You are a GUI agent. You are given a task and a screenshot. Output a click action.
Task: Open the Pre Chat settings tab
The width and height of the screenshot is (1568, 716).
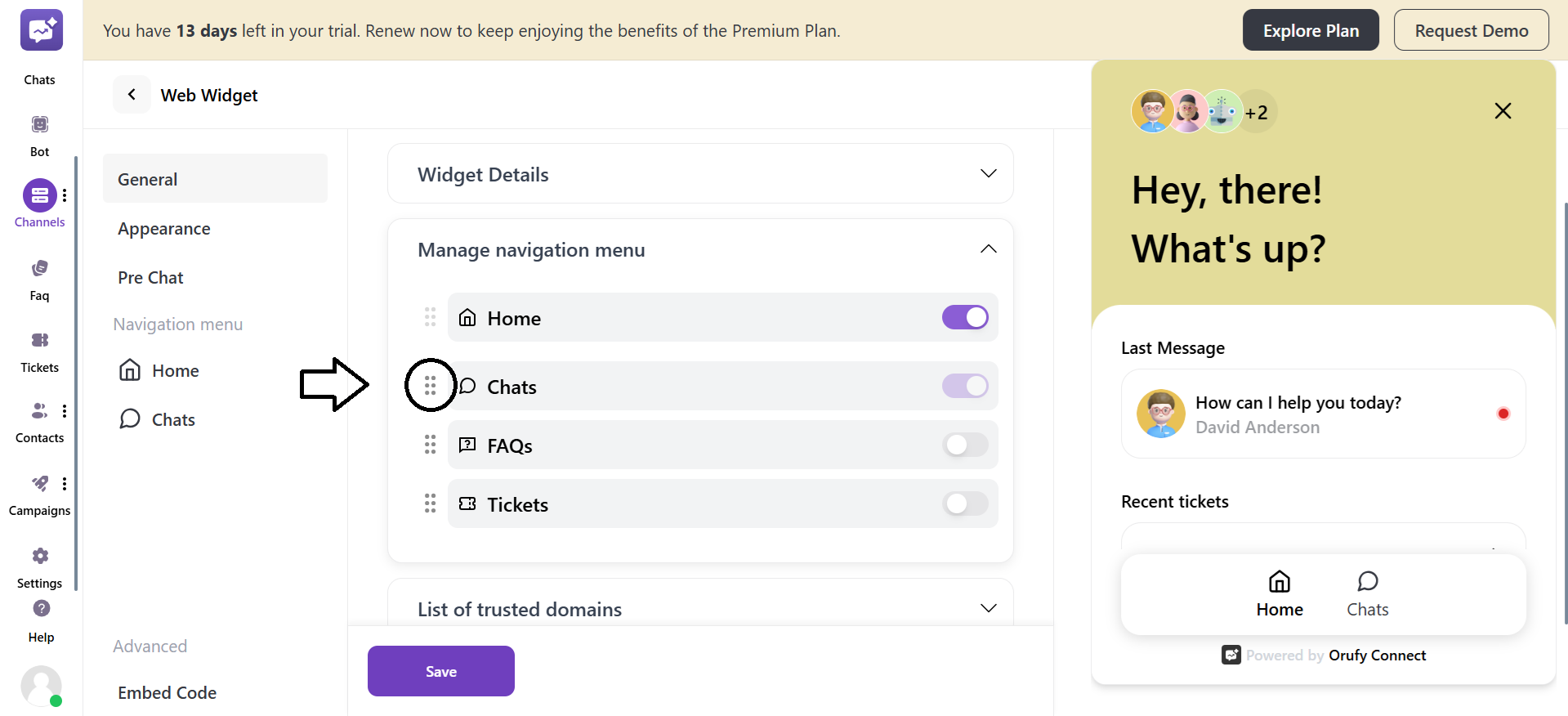[x=151, y=278]
